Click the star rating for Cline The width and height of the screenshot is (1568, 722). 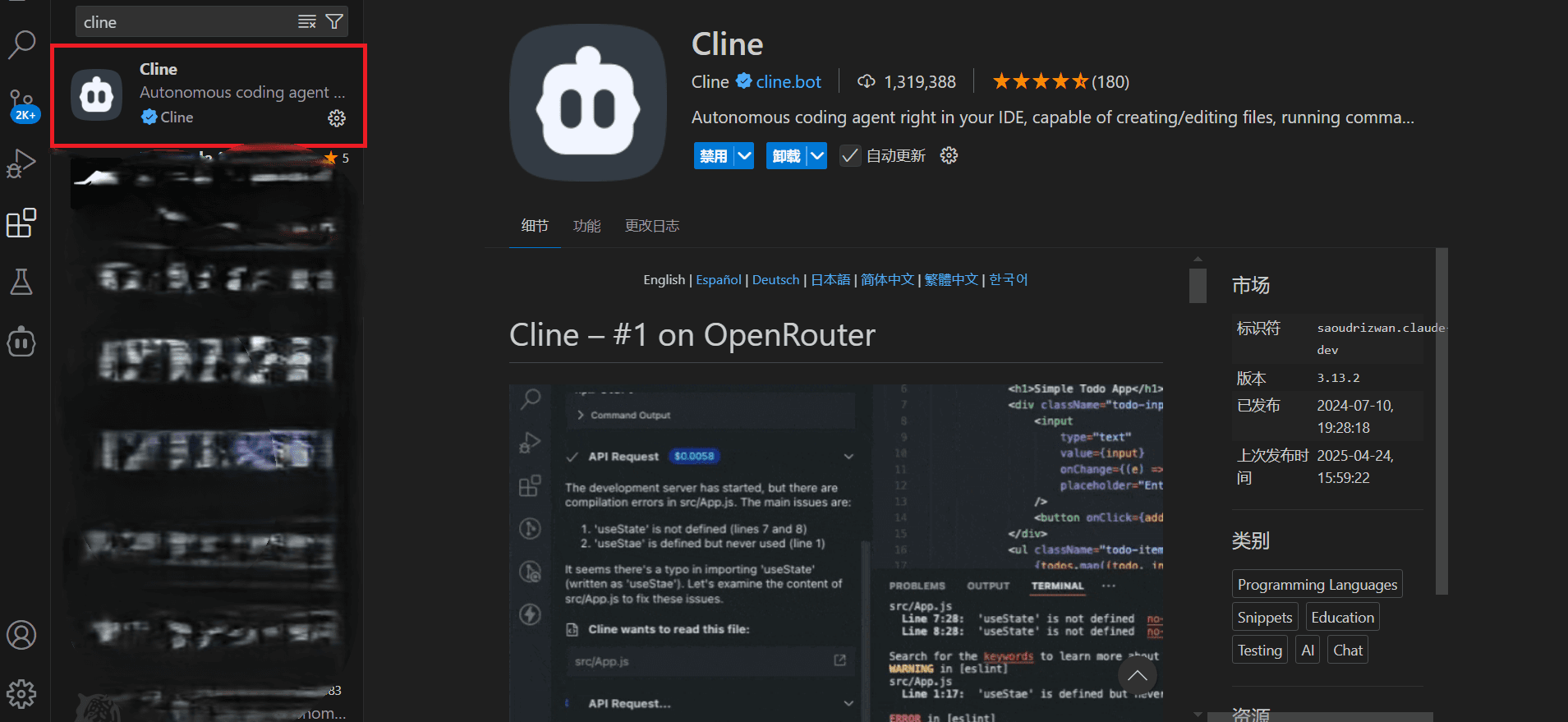coord(1040,82)
